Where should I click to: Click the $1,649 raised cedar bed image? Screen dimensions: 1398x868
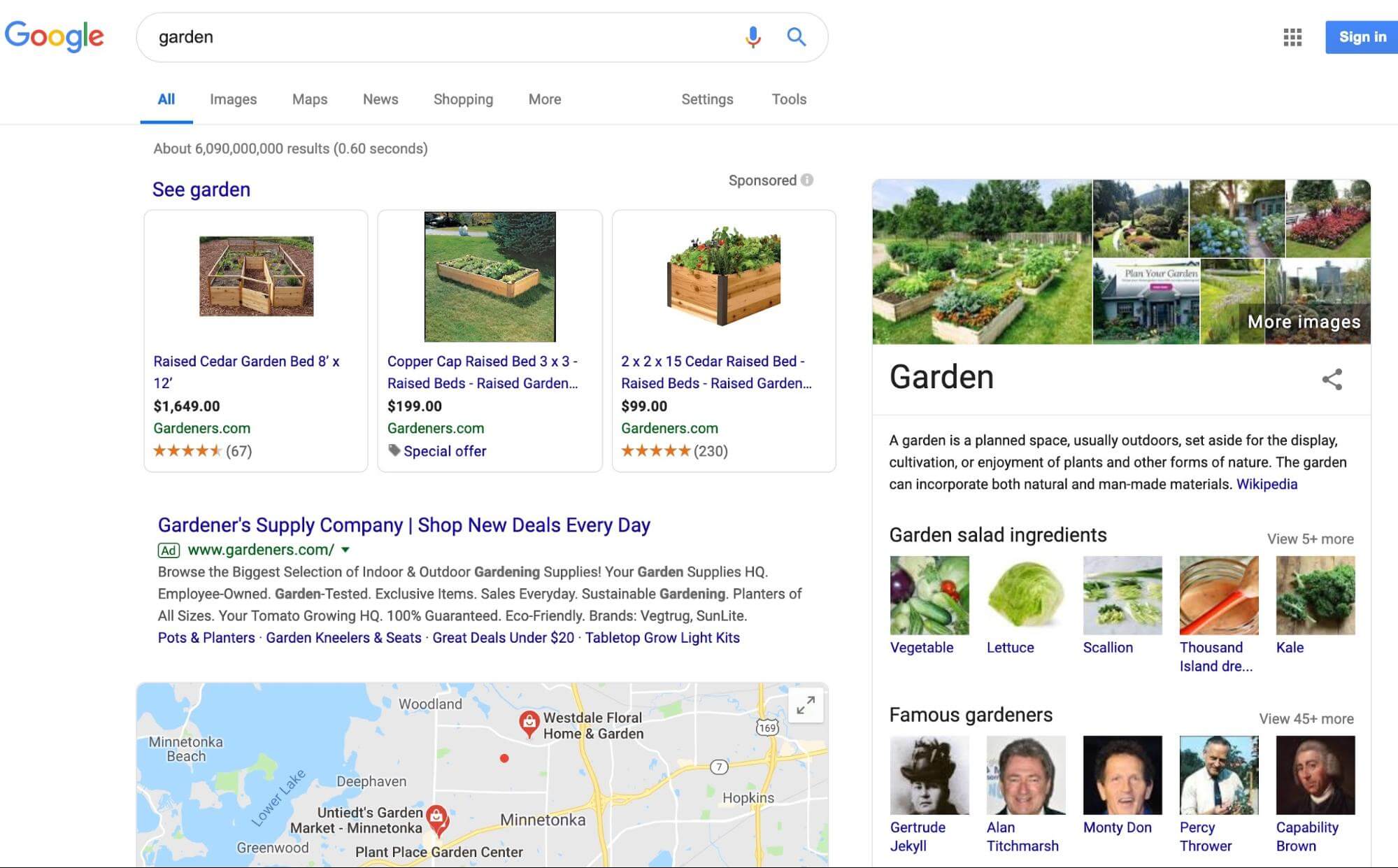[x=256, y=276]
